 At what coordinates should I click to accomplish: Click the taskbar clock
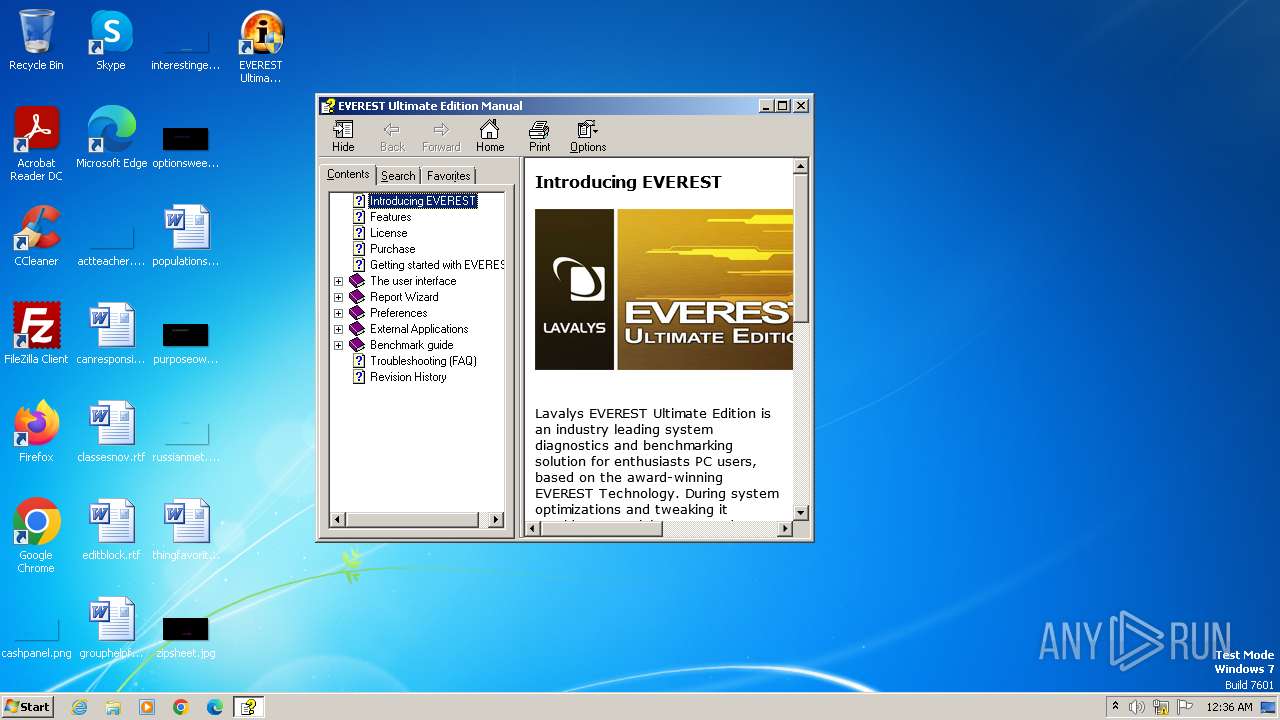click(x=1229, y=707)
